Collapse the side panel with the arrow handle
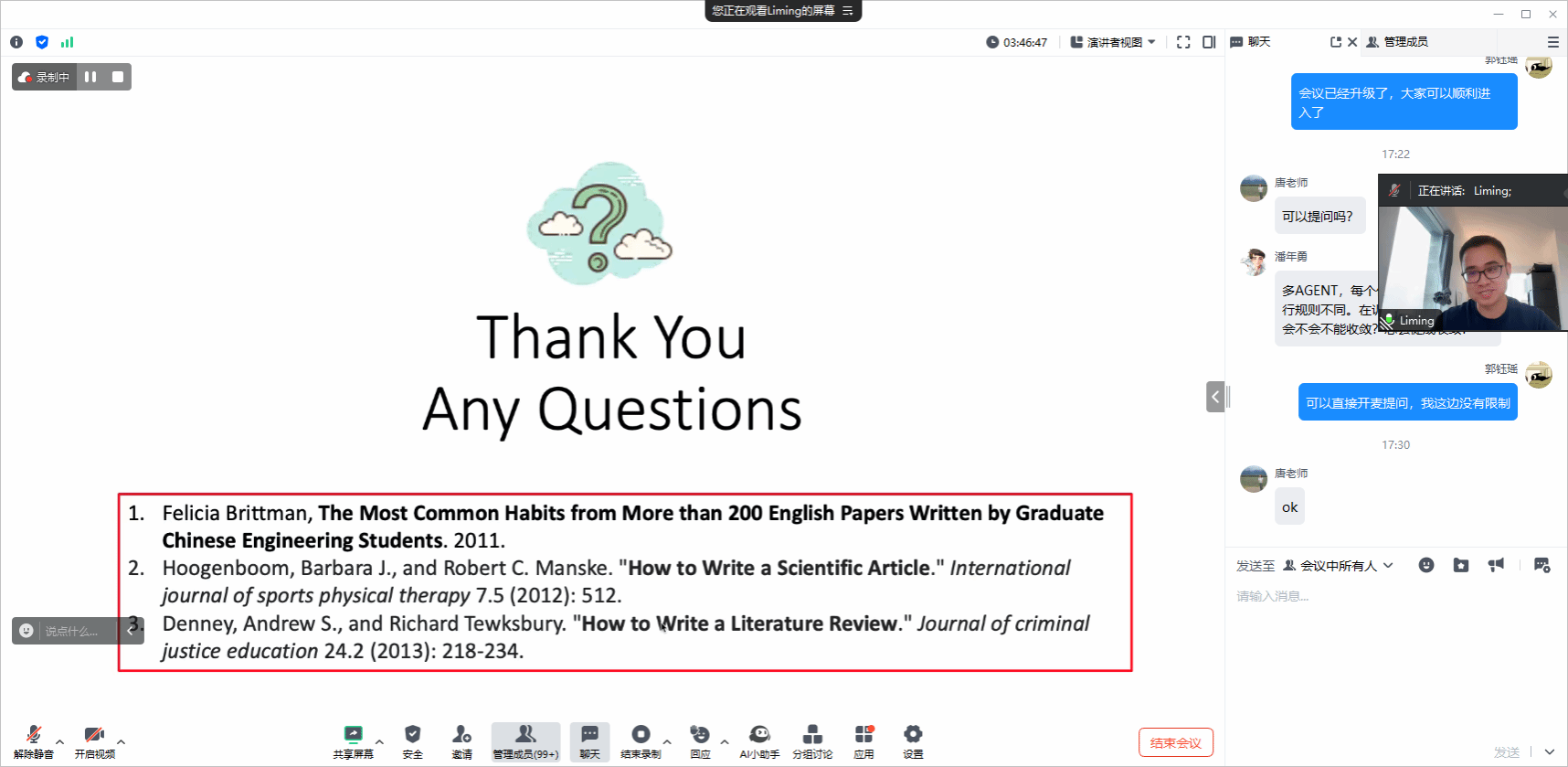The width and height of the screenshot is (1568, 767). (1215, 397)
